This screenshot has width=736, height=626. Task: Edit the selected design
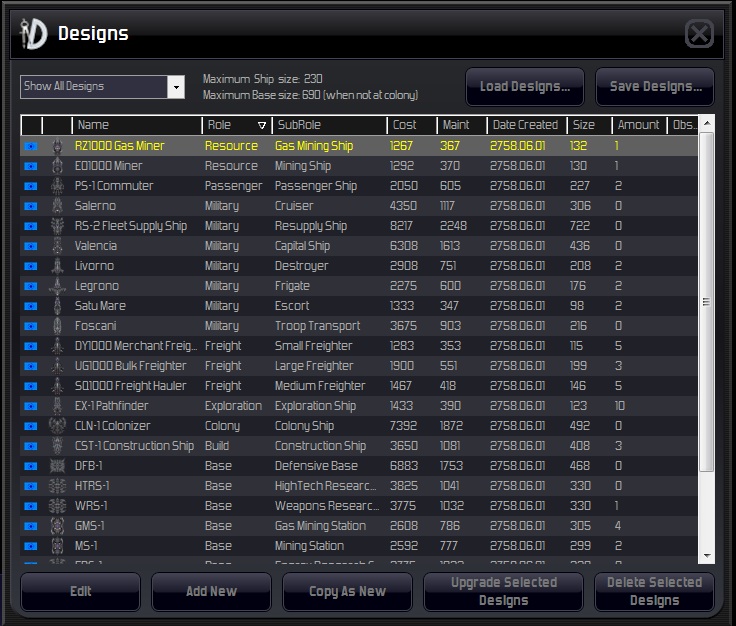pos(80,592)
